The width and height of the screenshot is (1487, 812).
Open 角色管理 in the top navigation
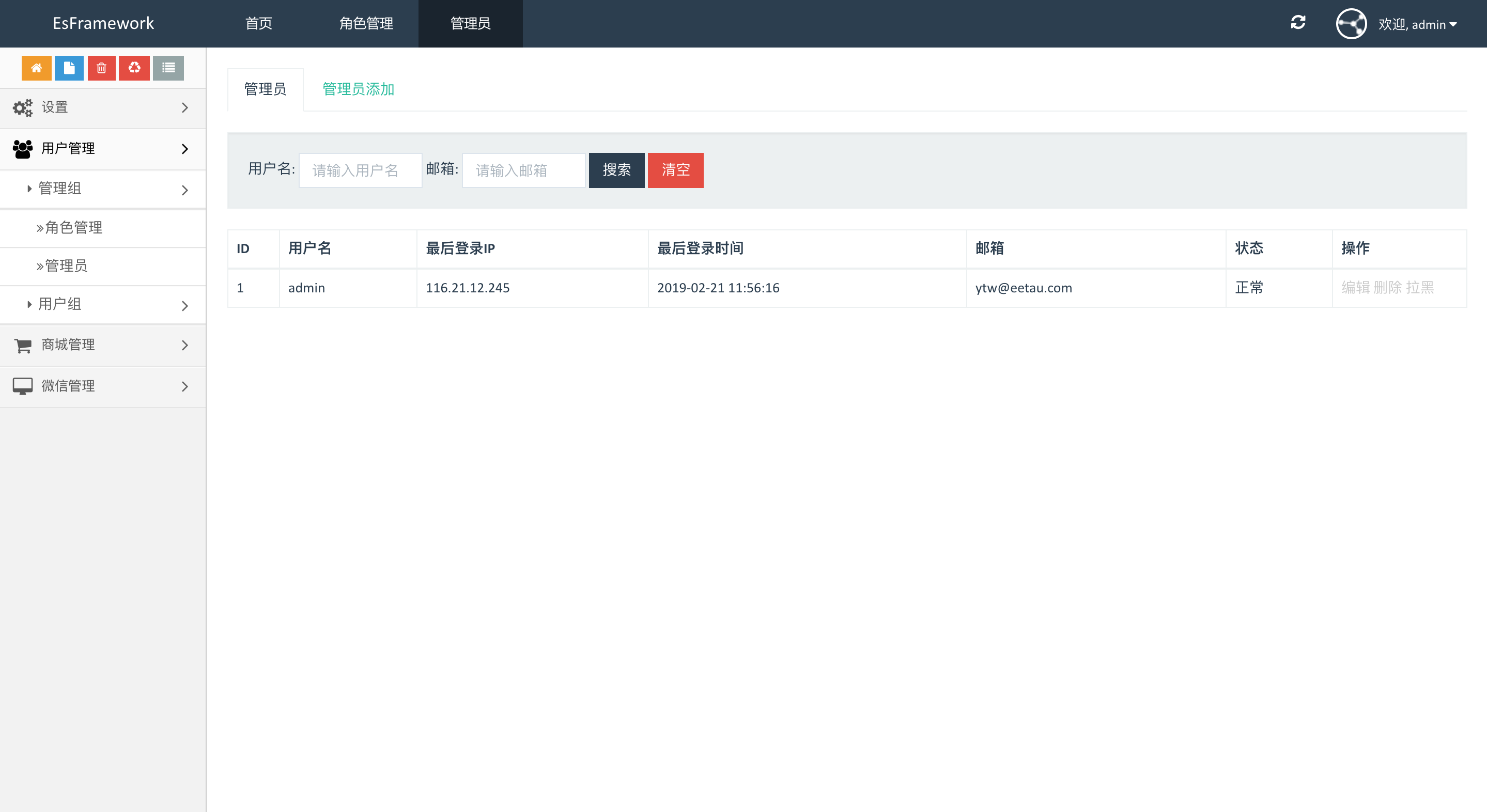point(366,24)
